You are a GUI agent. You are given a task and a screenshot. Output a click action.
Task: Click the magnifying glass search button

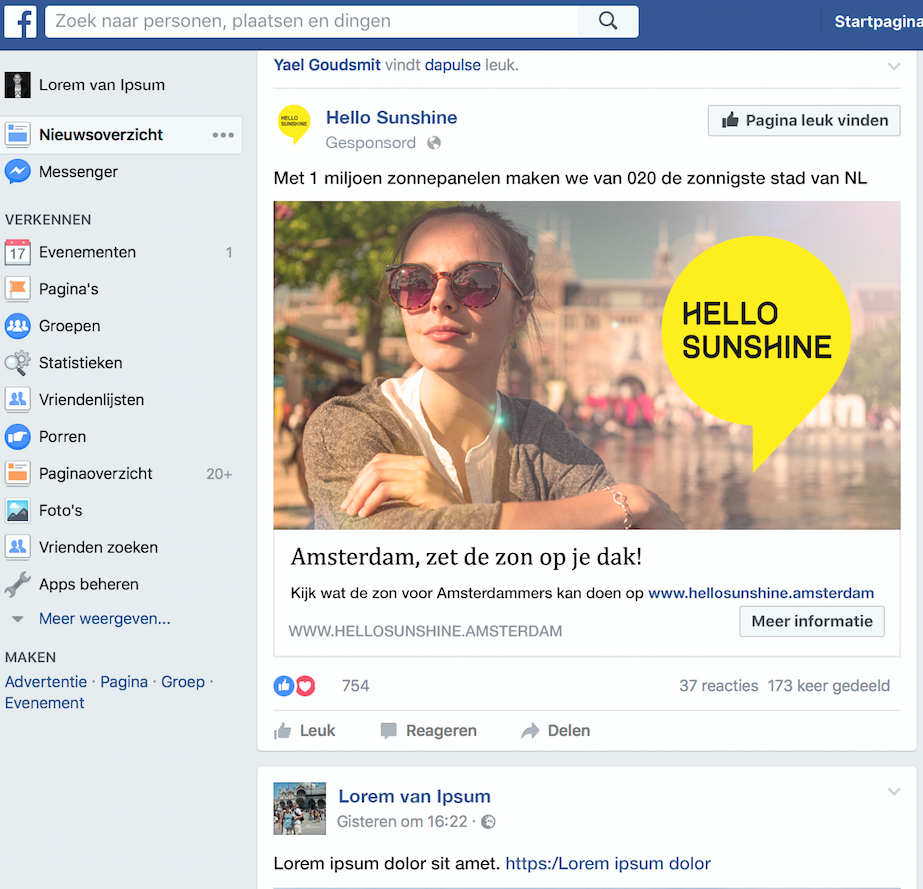(x=608, y=21)
